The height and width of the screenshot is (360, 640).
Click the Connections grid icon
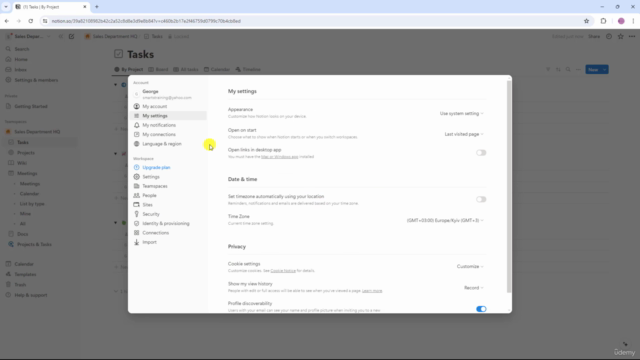[x=137, y=233]
